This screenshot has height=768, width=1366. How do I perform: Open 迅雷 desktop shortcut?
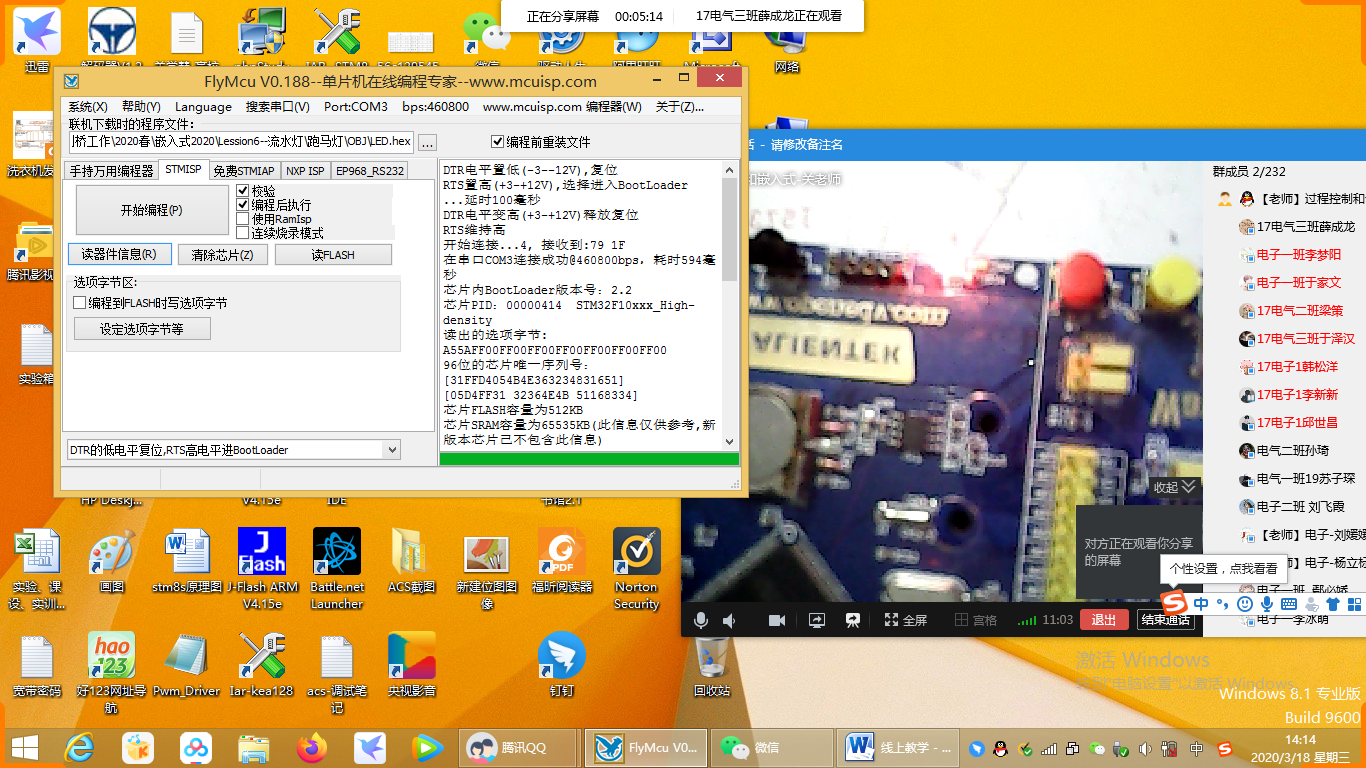point(36,41)
